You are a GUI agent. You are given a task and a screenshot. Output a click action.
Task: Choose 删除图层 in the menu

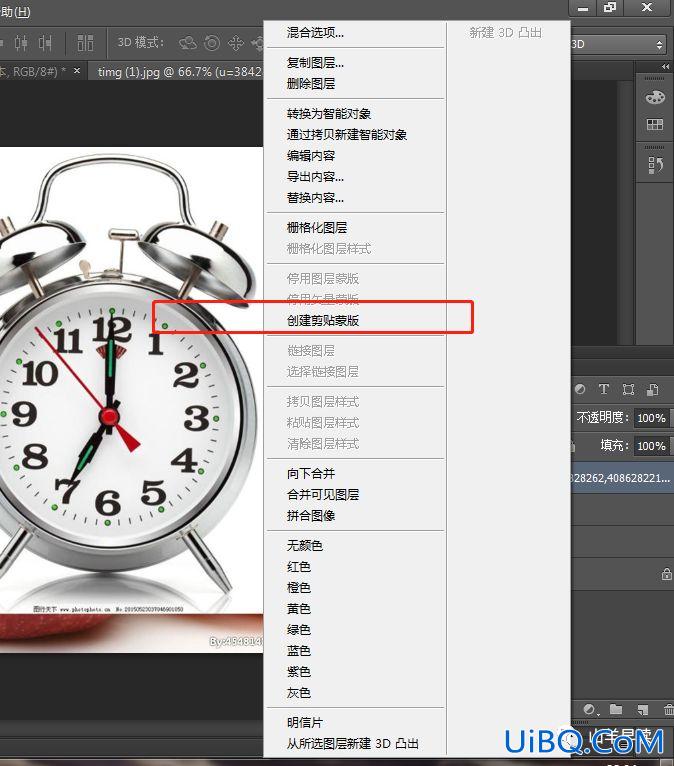click(355, 84)
